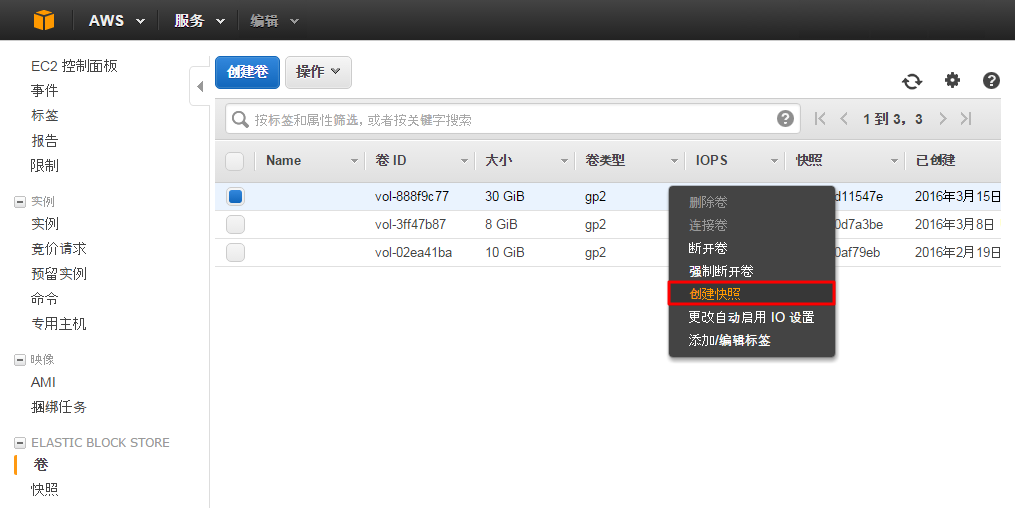The image size is (1015, 508).
Task: Open 快照 in sidebar
Action: (45, 490)
